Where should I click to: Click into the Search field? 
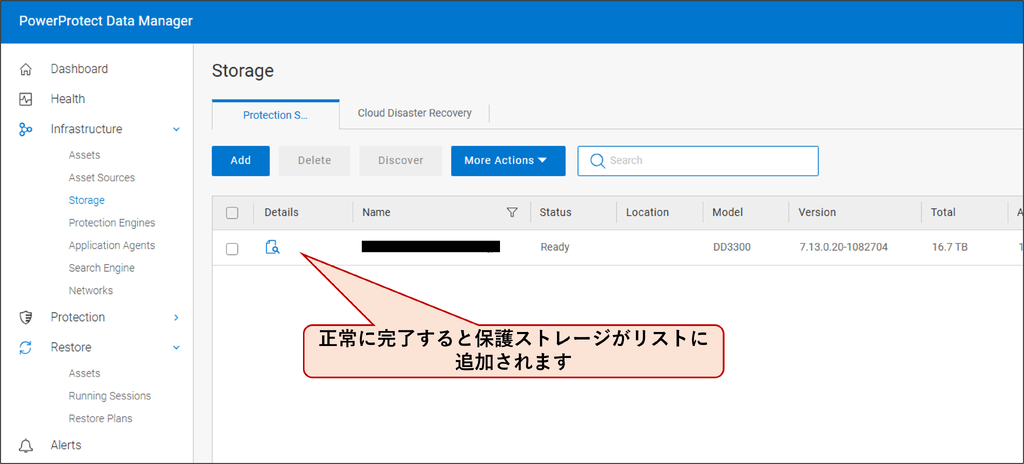point(697,161)
